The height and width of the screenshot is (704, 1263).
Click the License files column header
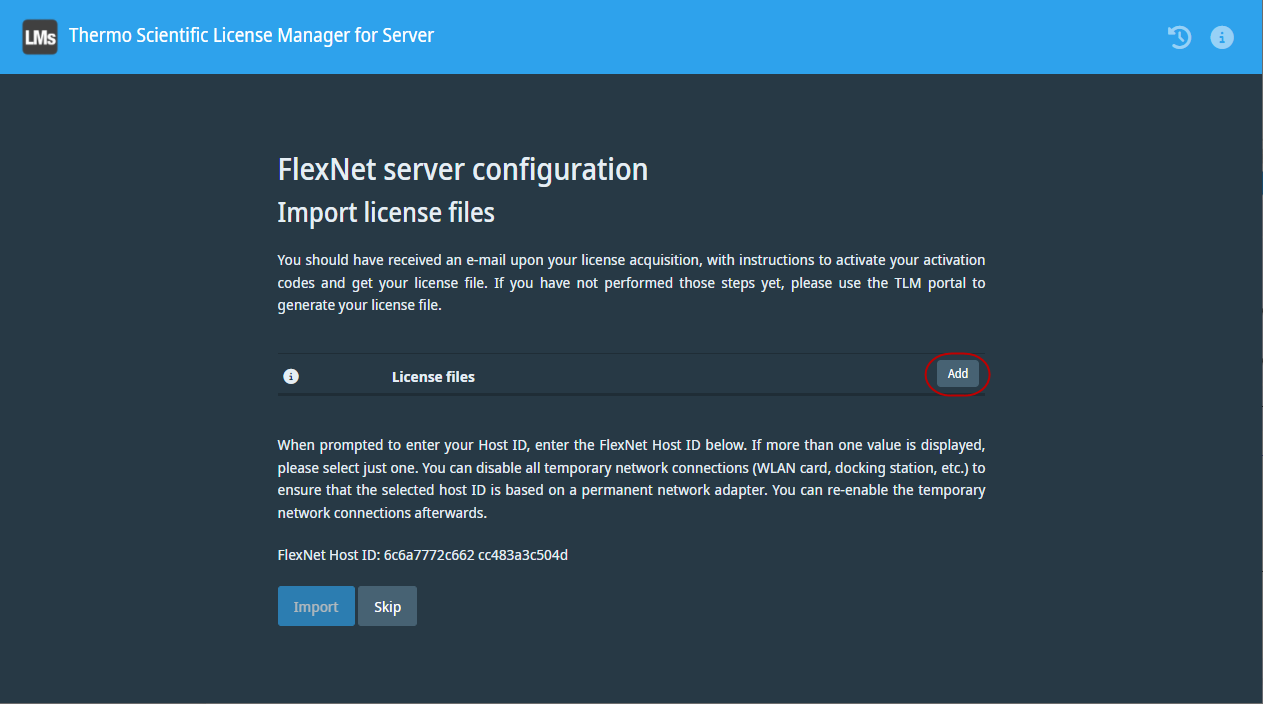coord(433,377)
